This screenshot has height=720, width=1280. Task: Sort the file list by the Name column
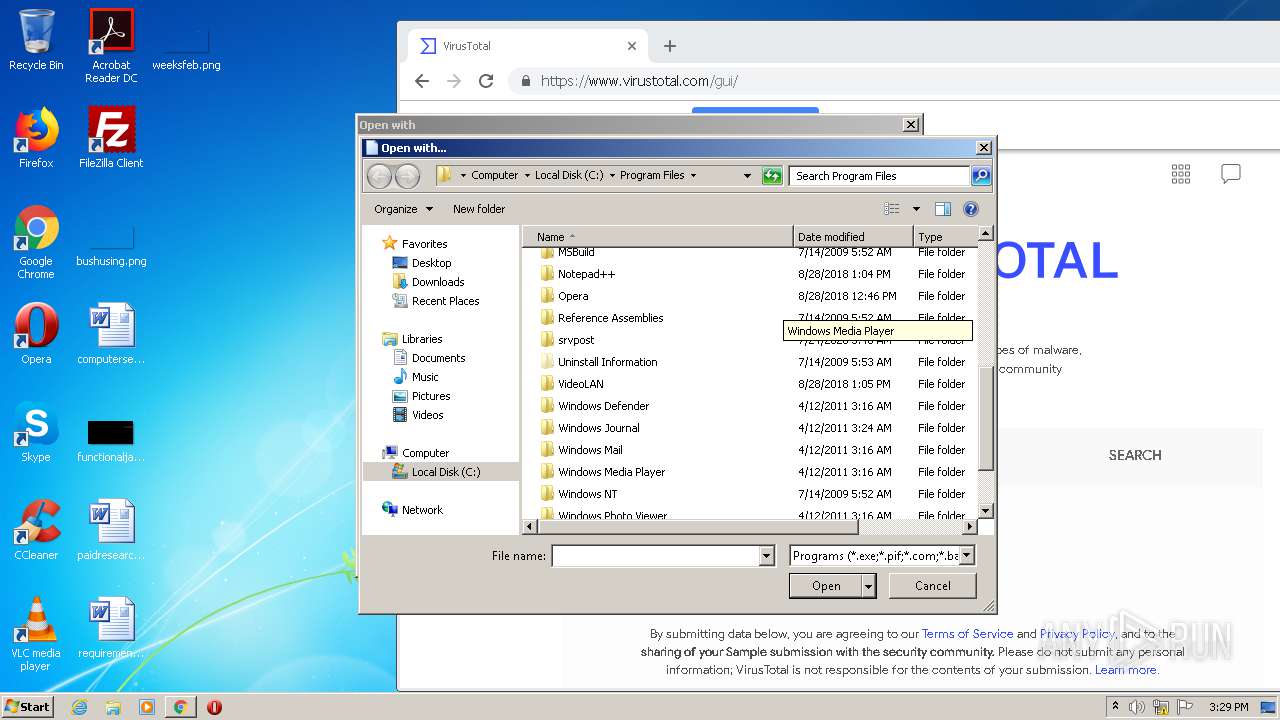tap(658, 237)
